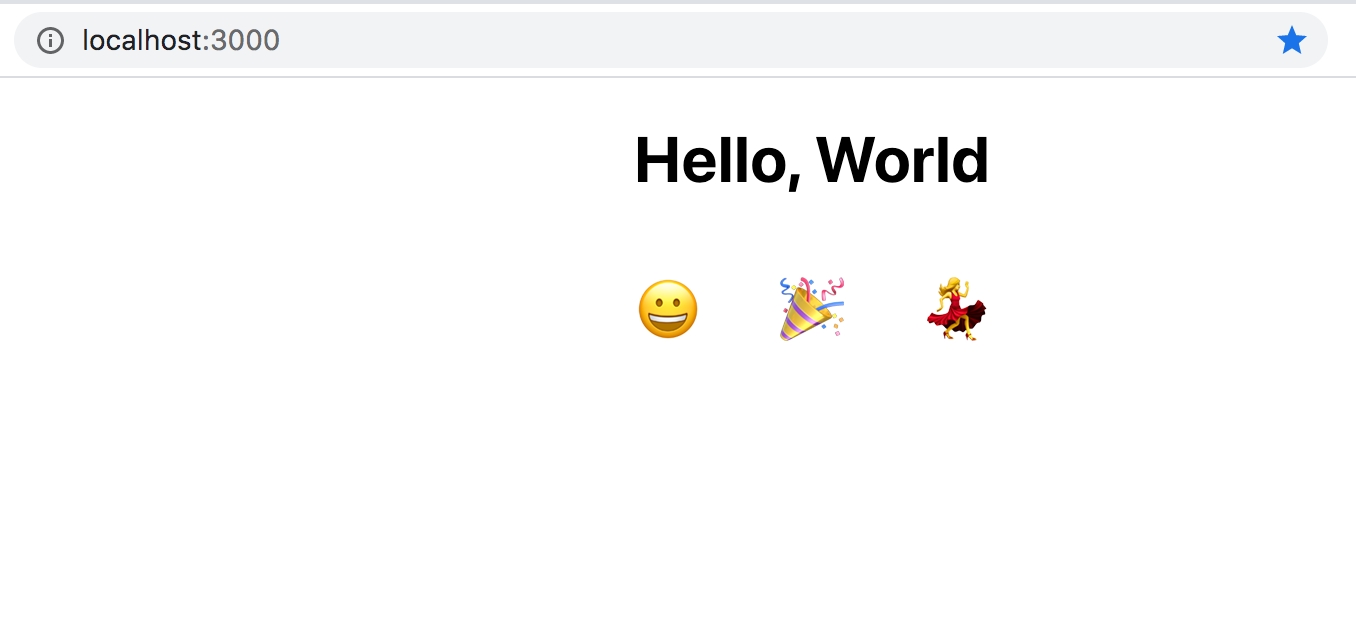Image resolution: width=1356 pixels, height=628 pixels.
Task: Click the grinning face emoji
Action: tap(667, 309)
